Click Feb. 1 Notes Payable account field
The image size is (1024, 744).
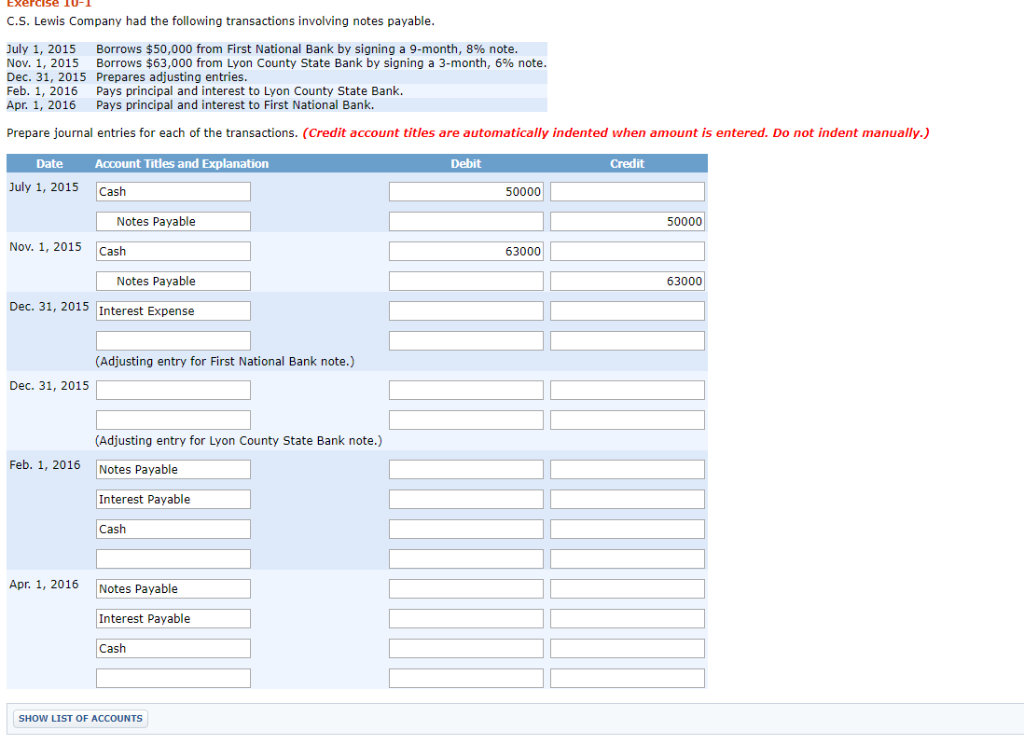click(173, 470)
